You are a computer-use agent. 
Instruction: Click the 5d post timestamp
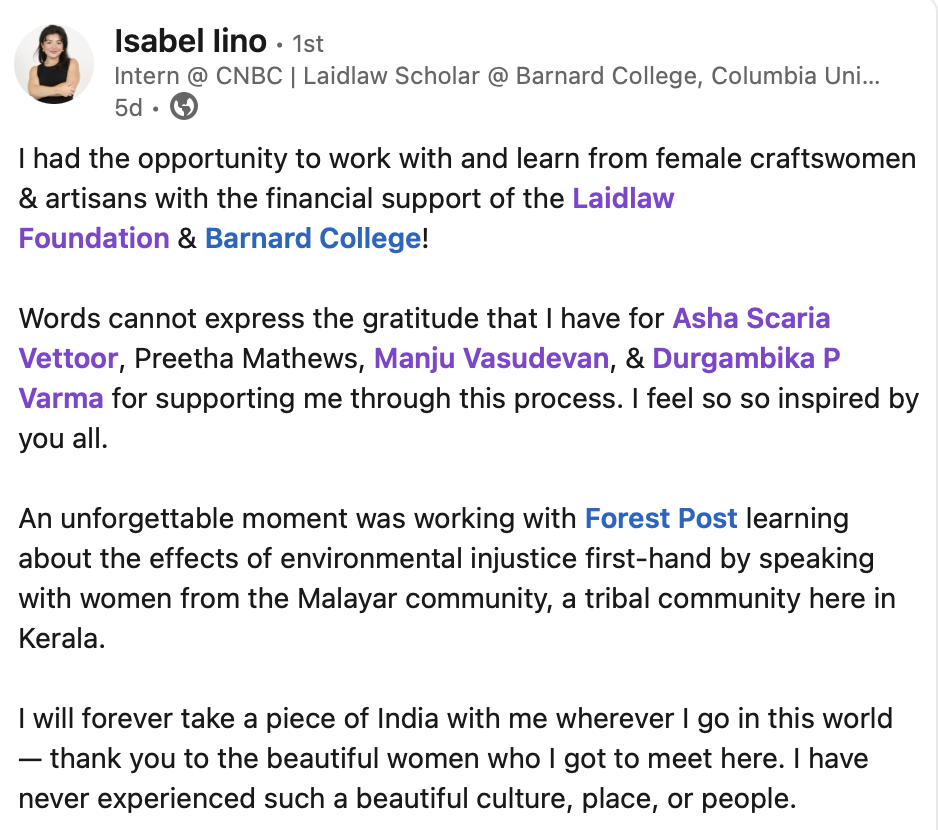pos(128,108)
